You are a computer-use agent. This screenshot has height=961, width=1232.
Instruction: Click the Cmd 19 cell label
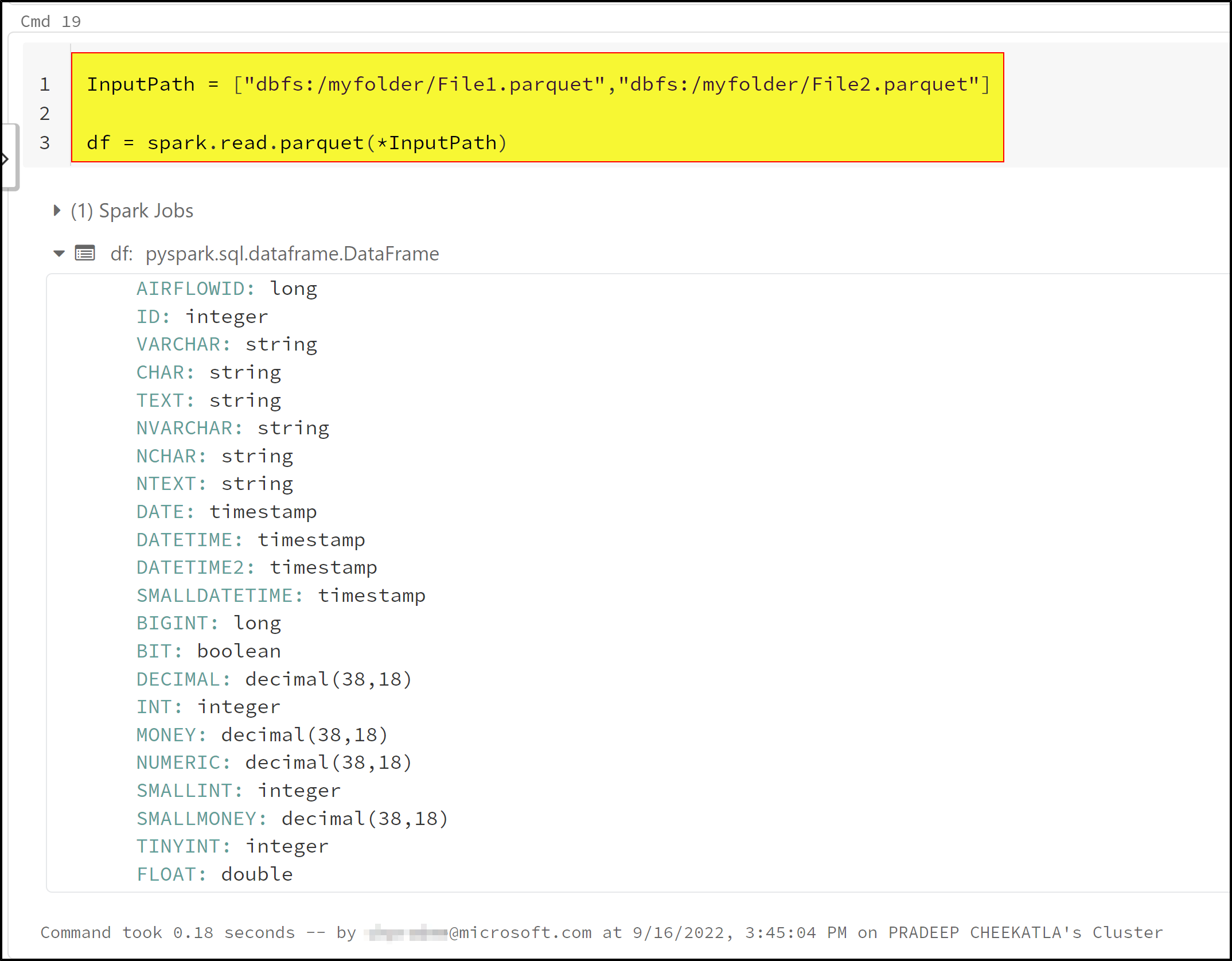(50, 21)
